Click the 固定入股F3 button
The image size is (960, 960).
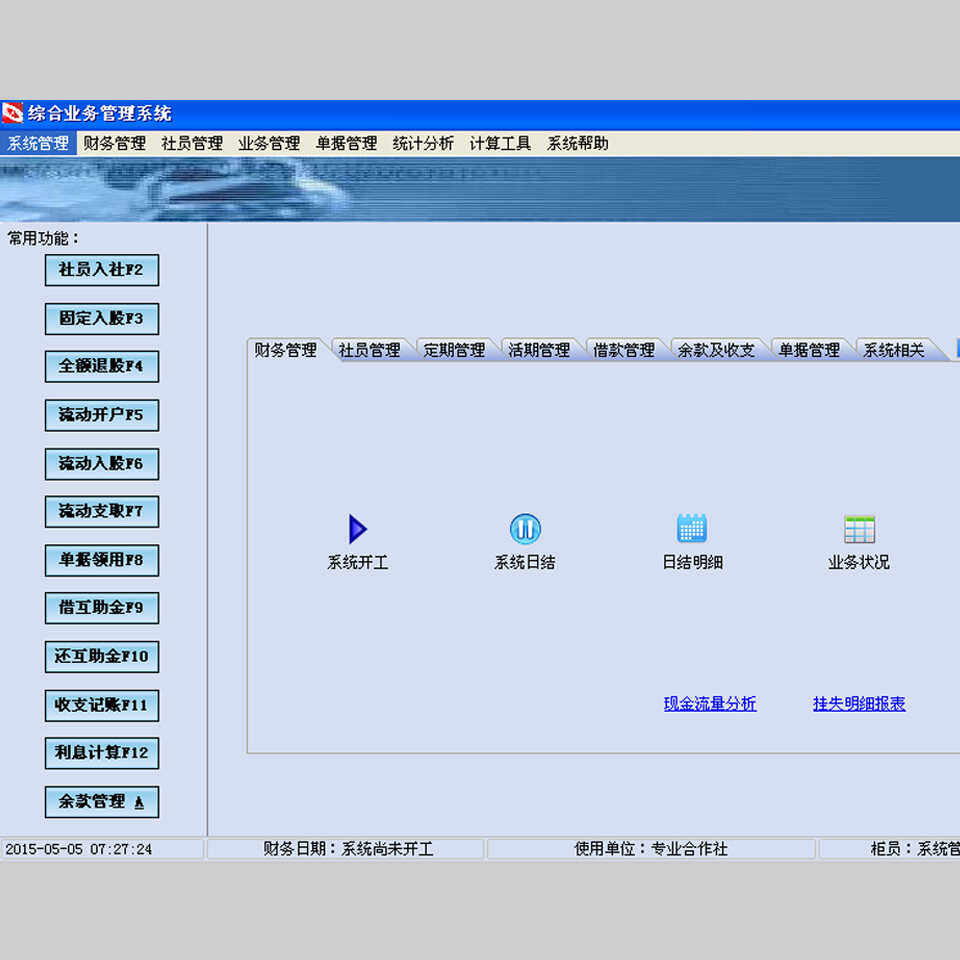[x=102, y=319]
